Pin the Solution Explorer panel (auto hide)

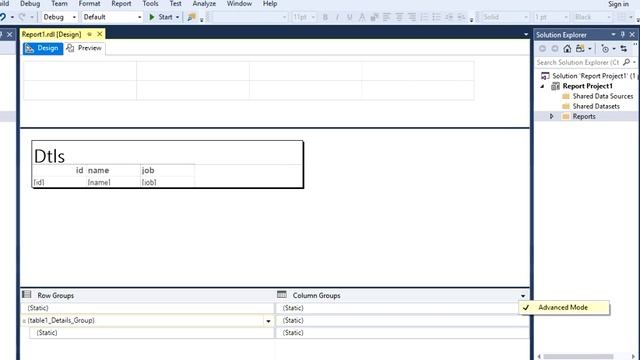(x=623, y=35)
